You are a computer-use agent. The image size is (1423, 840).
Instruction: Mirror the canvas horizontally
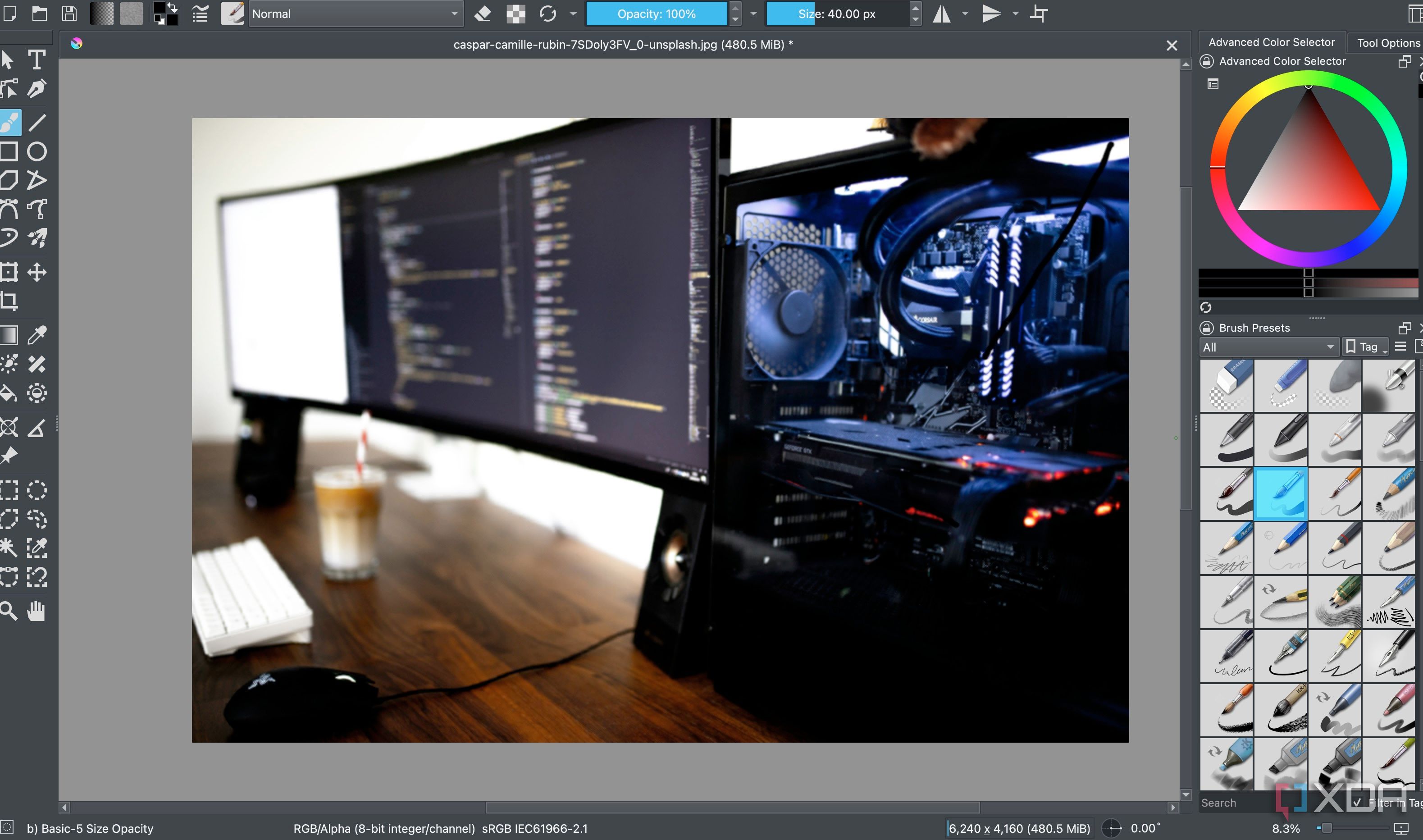point(941,14)
